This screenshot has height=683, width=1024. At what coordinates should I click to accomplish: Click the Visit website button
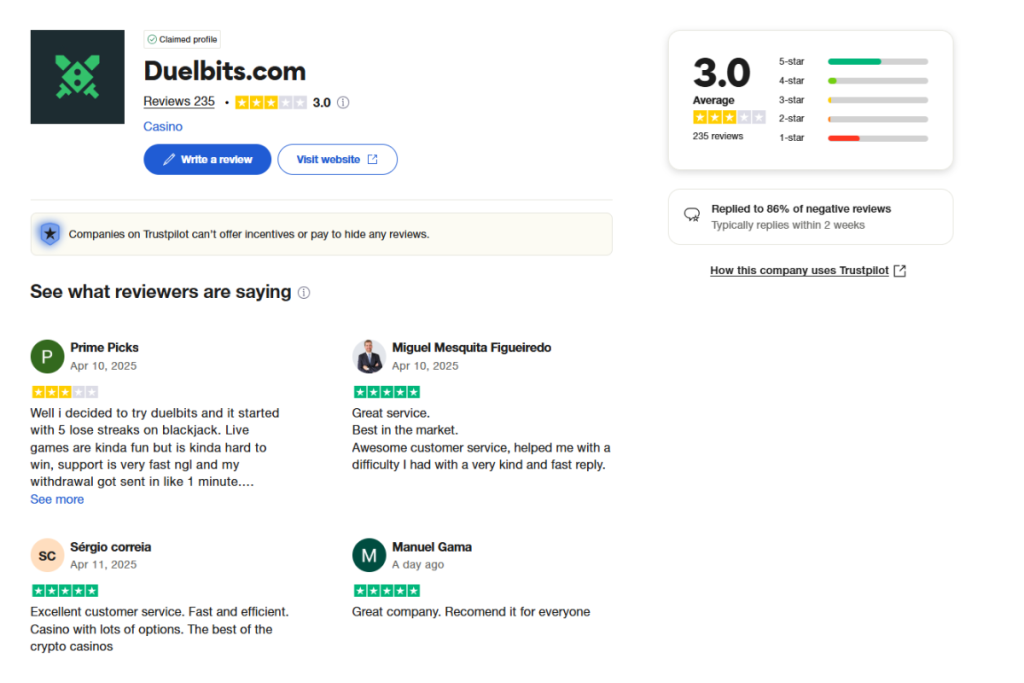(337, 159)
